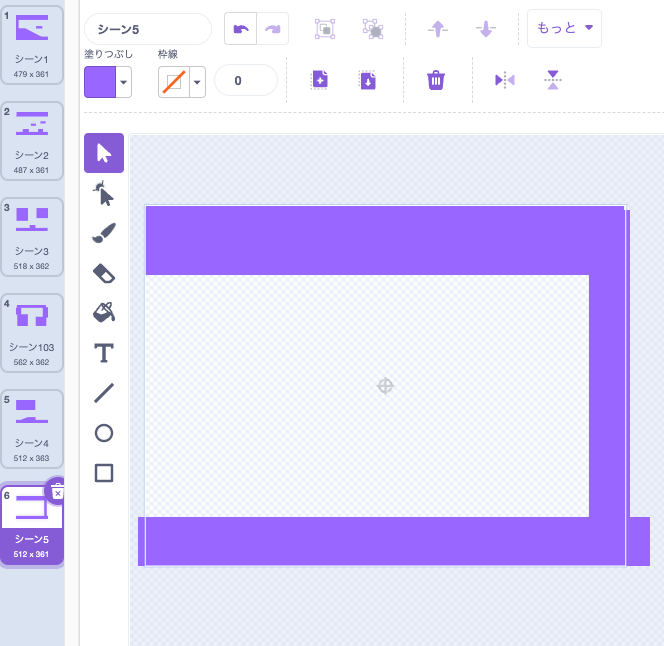Send shape backward one layer
This screenshot has height=646, width=664.
click(x=486, y=29)
